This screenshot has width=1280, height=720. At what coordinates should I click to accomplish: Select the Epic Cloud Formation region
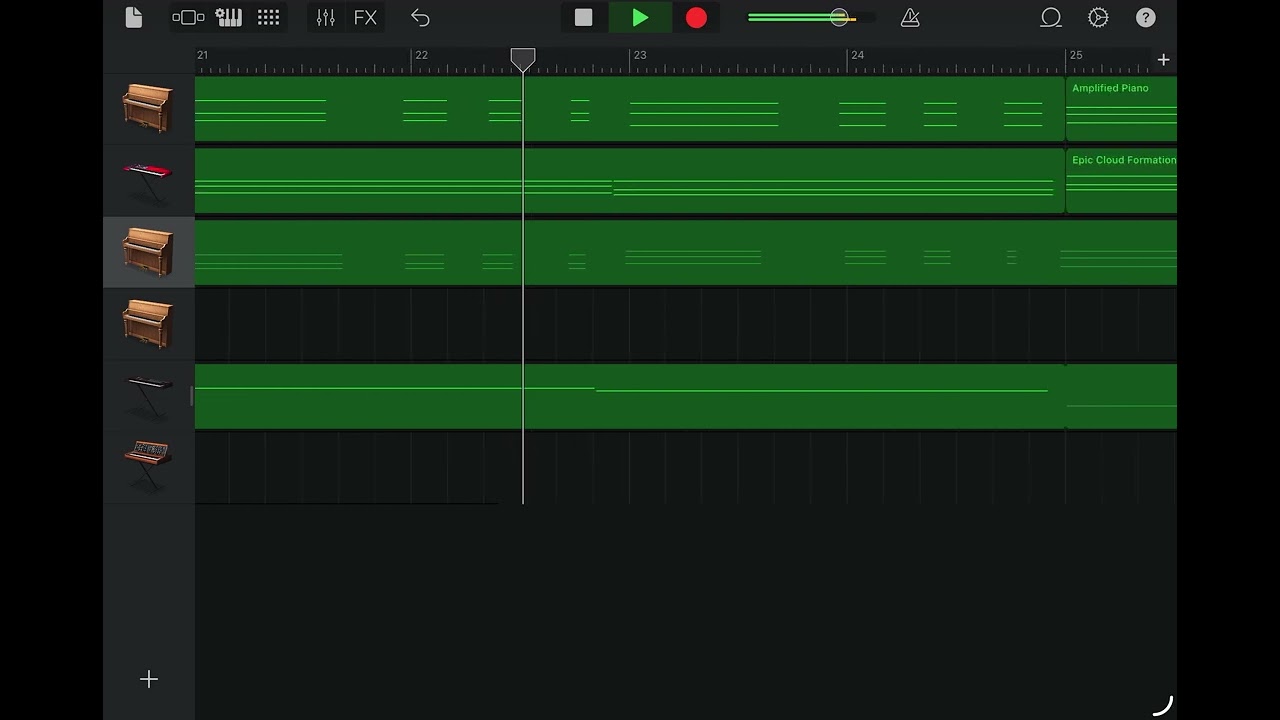[x=1121, y=181]
